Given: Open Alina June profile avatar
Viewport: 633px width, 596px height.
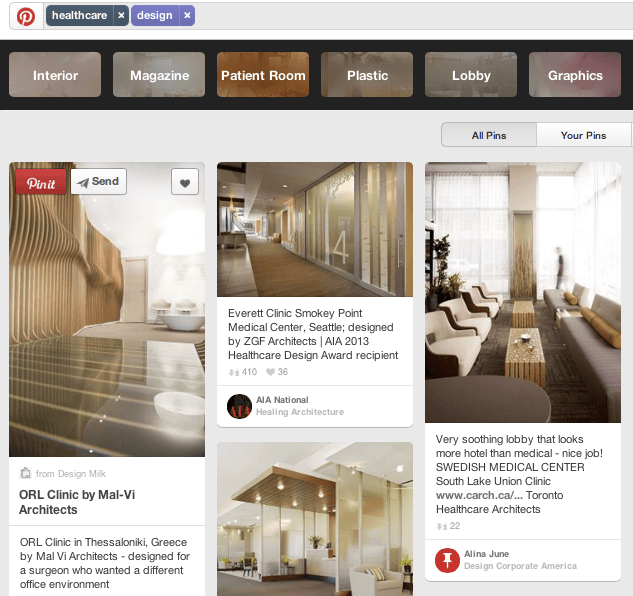Looking at the screenshot, I should [447, 560].
